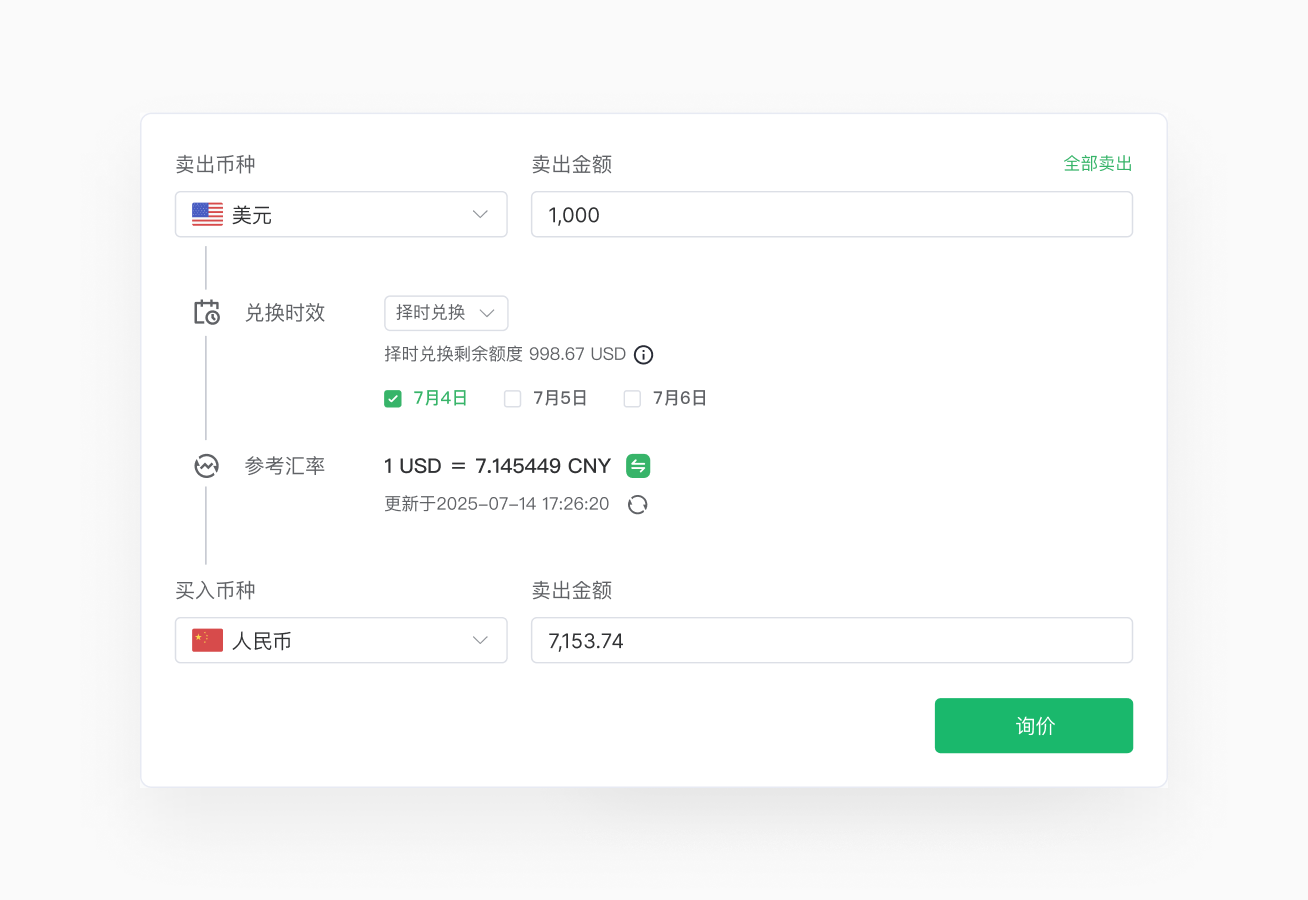Expand the 人民币 dropdown arrow

coord(480,641)
